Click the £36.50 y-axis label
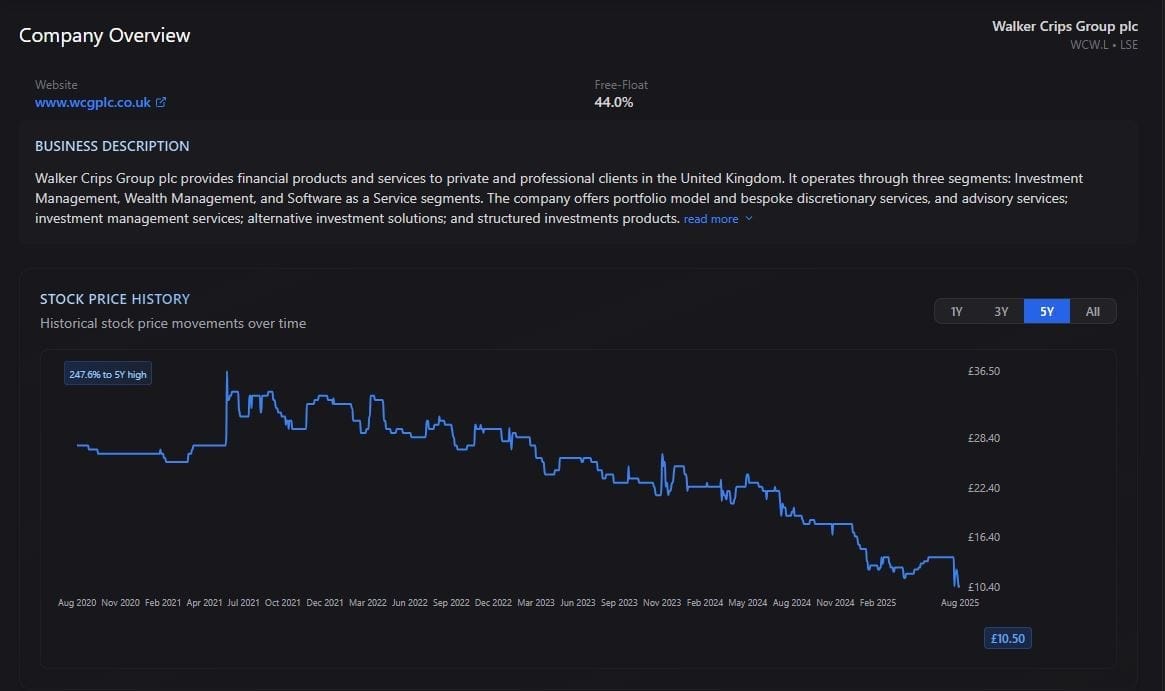Screen dimensions: 1165x691 pyautogui.click(x=984, y=371)
